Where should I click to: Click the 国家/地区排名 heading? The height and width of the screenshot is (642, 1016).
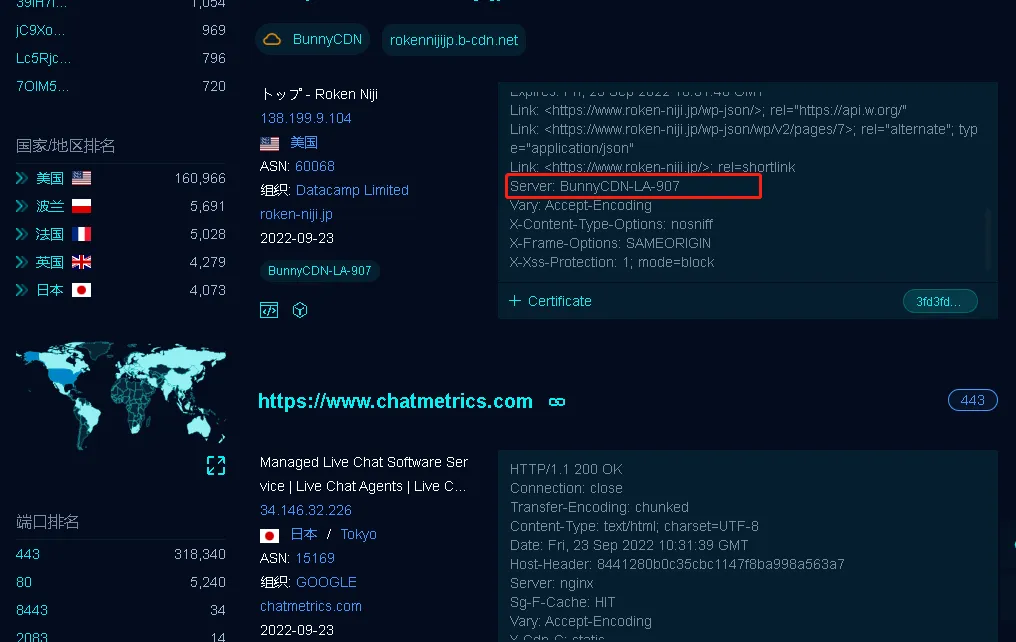65,146
